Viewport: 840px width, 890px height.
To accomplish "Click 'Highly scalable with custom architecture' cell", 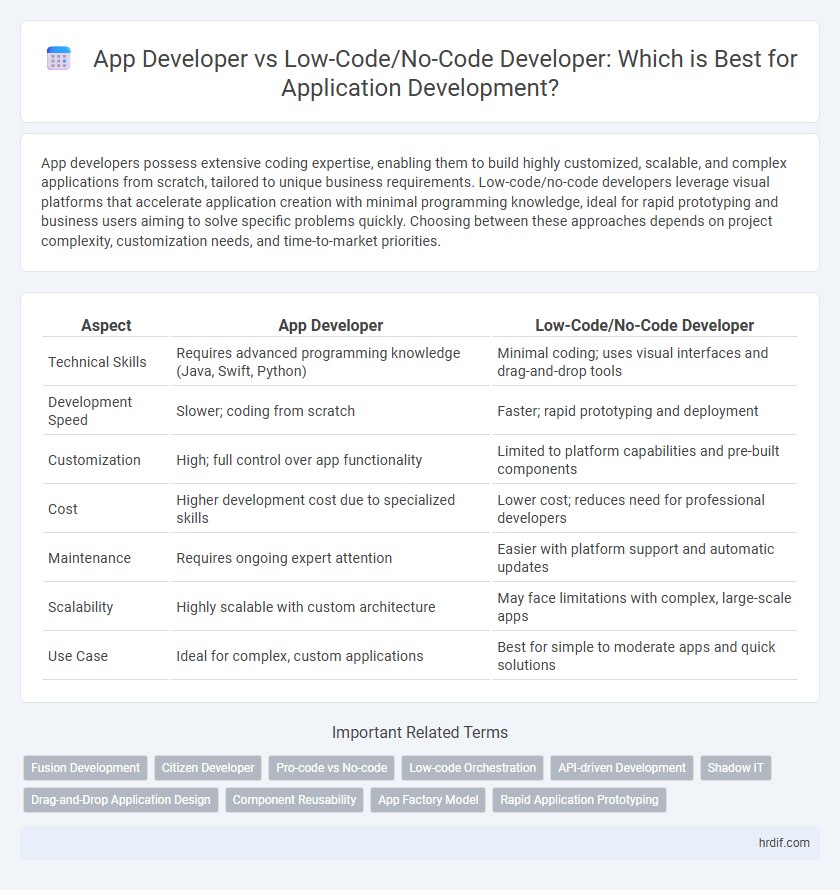I will point(330,607).
